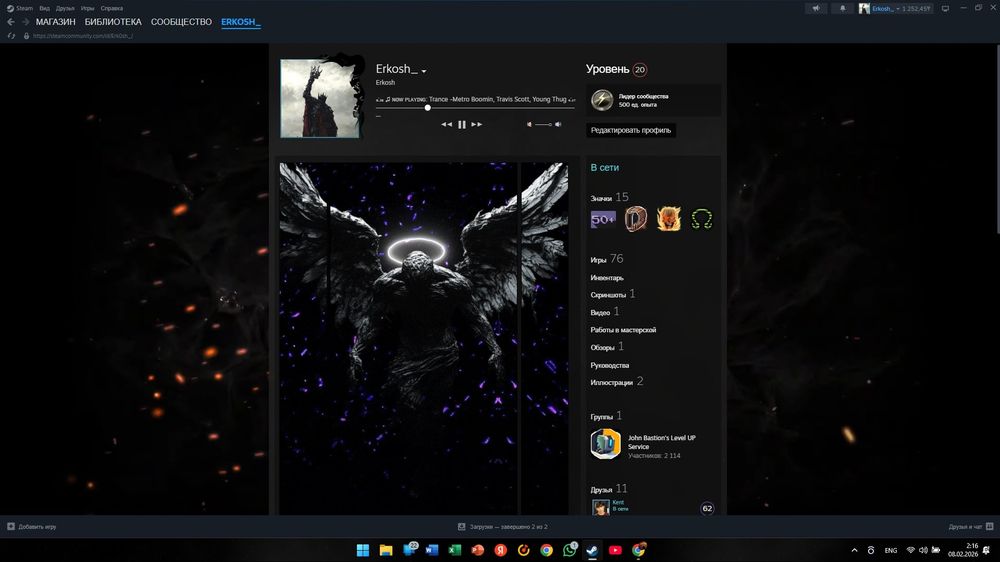Go back with the navigation arrow
1000x562 pixels.
[x=11, y=22]
